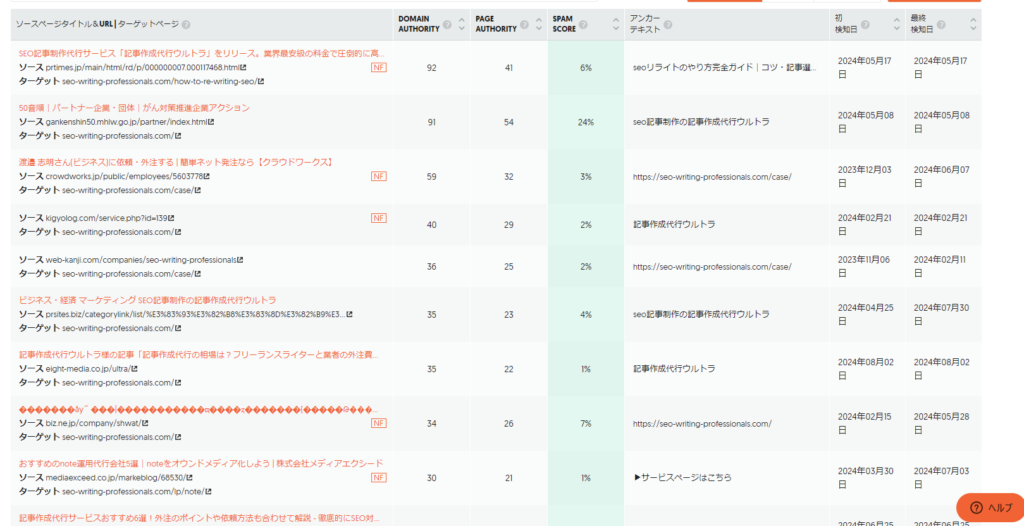Viewport: 1024px width, 526px height.
Task: Open external link icon for lp/note target URL
Action: pos(210,491)
